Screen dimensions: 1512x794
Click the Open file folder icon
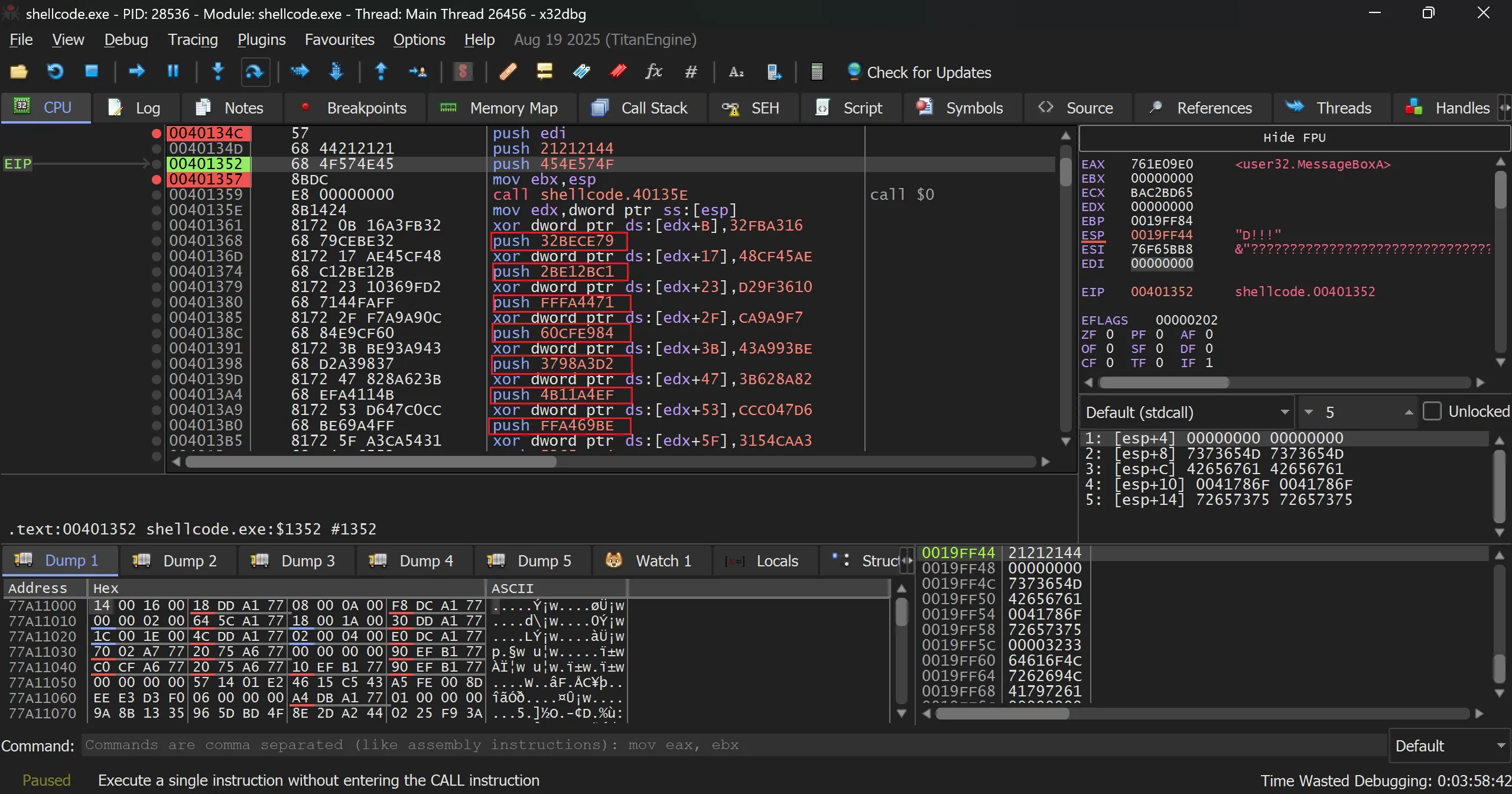point(19,72)
